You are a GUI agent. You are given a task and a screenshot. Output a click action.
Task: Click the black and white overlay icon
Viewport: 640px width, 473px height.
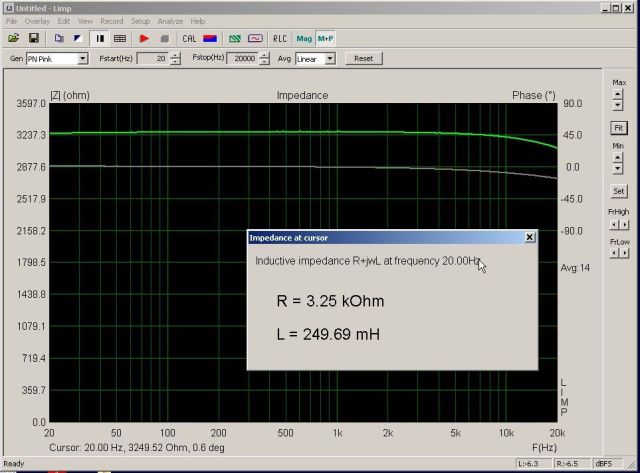click(78, 38)
